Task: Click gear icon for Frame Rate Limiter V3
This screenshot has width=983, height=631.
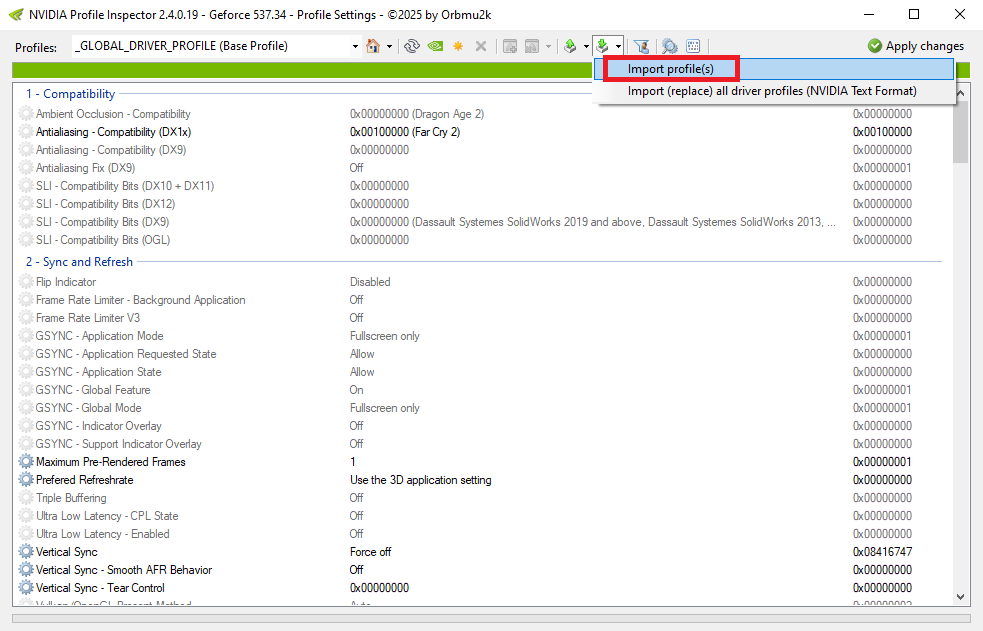Action: [26, 318]
